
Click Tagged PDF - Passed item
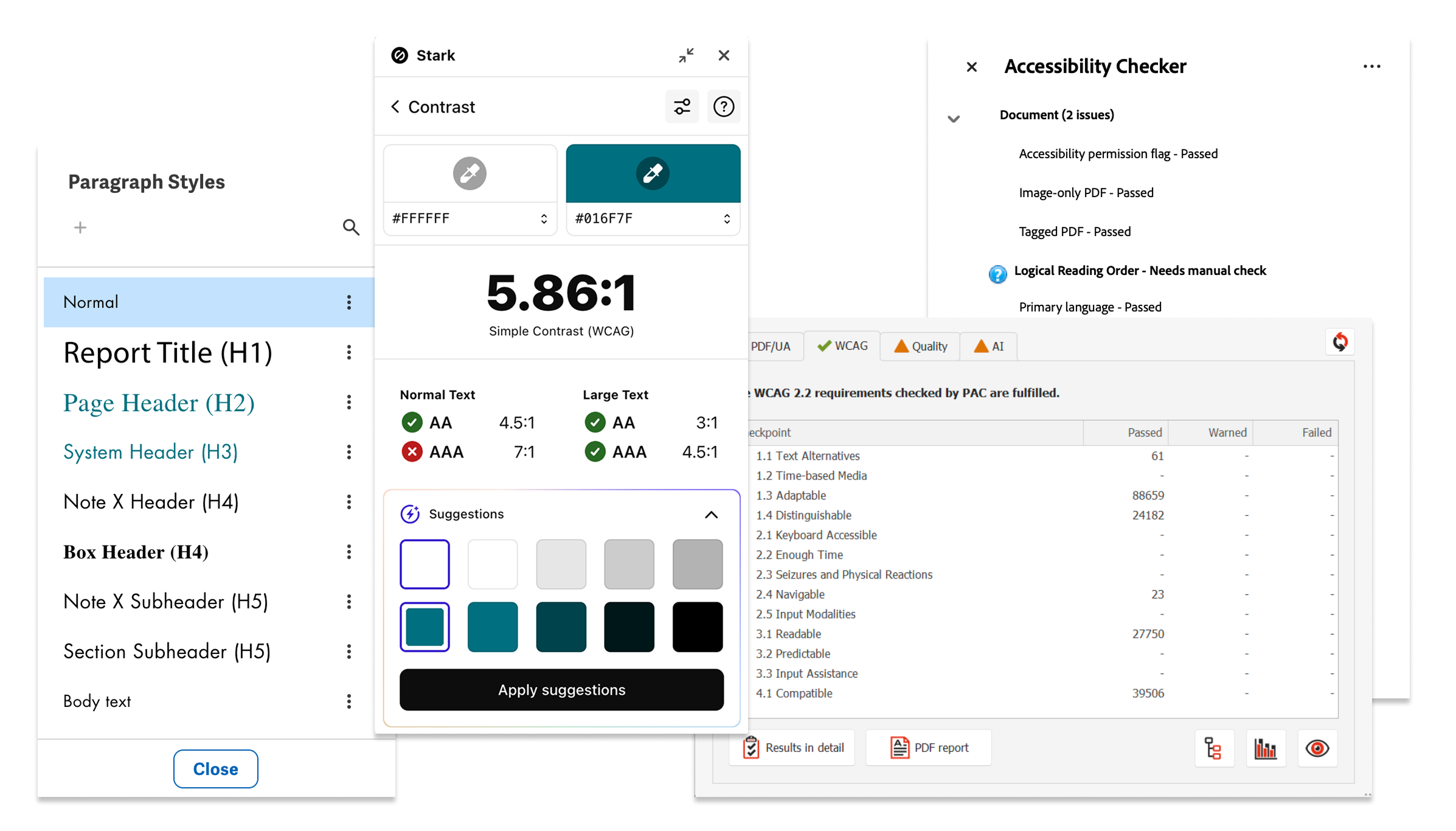[x=1075, y=232]
